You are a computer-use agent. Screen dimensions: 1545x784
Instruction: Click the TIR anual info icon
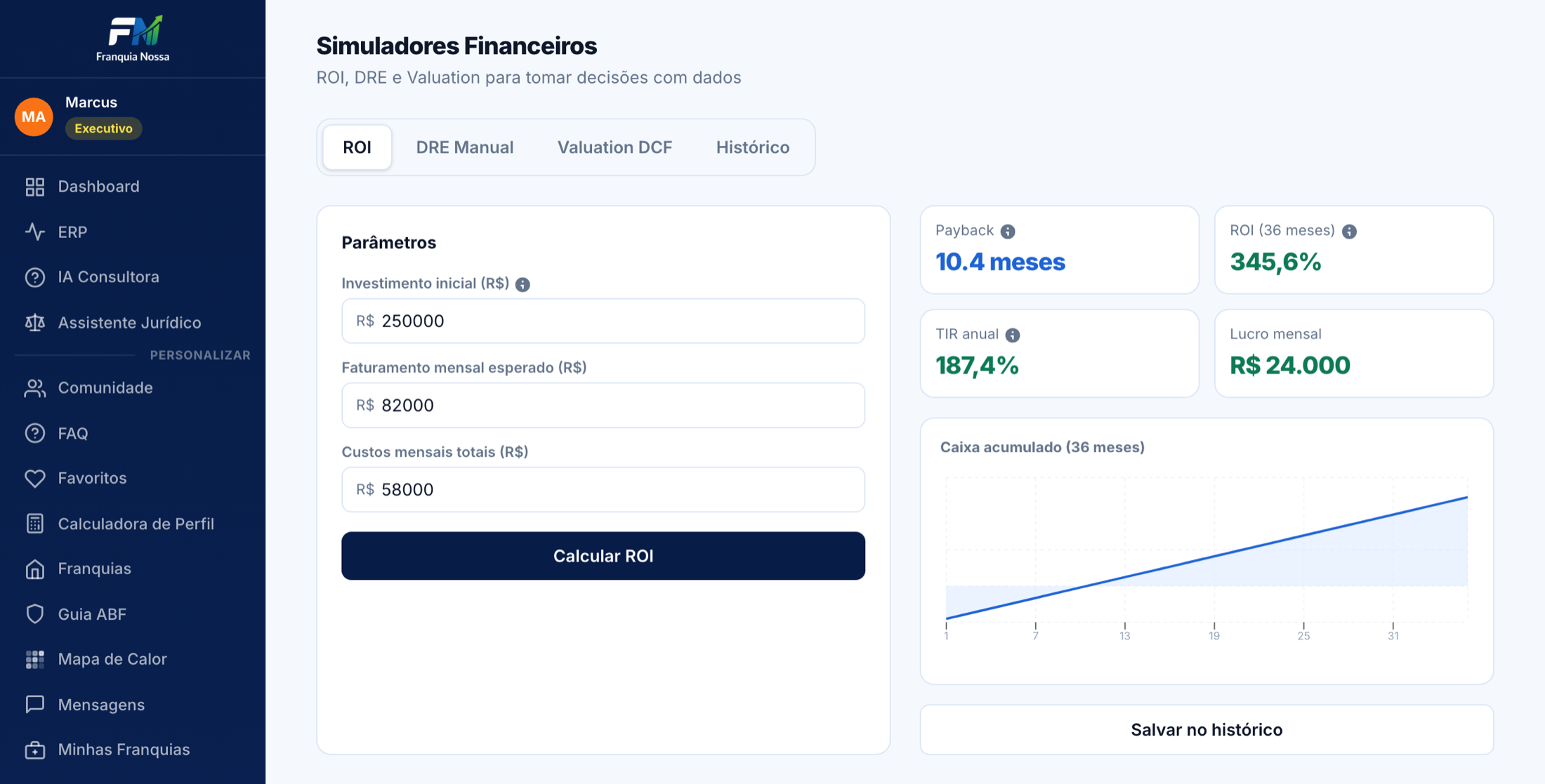[x=1012, y=335]
